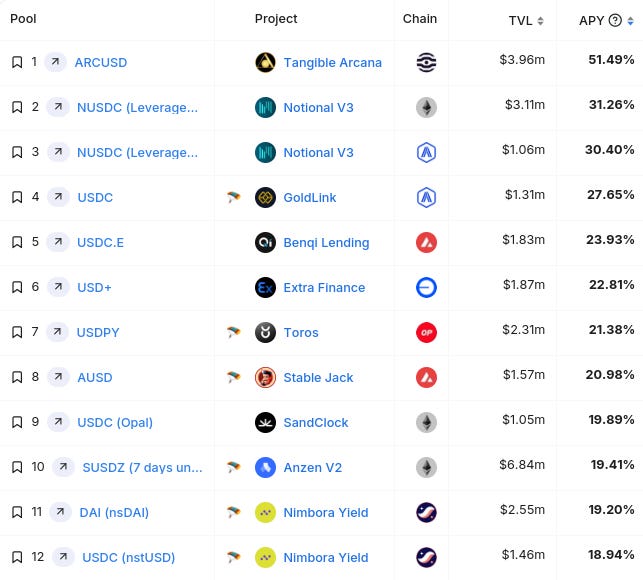The image size is (643, 580).
Task: Click the 18.94% APY value
Action: pyautogui.click(x=611, y=555)
